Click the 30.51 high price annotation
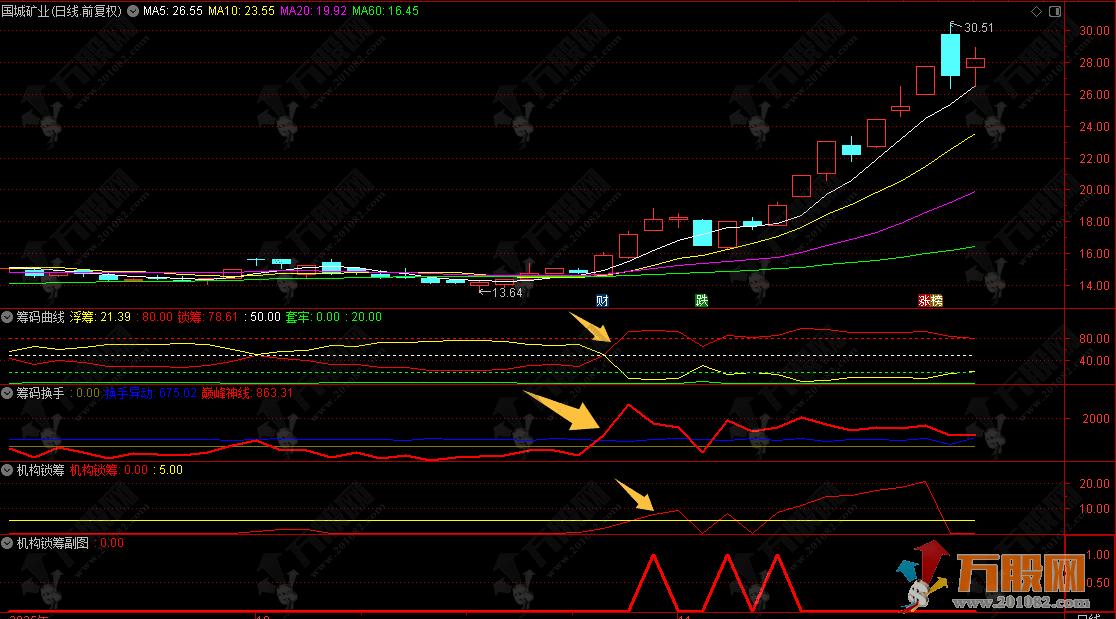1116x619 pixels. pos(979,28)
